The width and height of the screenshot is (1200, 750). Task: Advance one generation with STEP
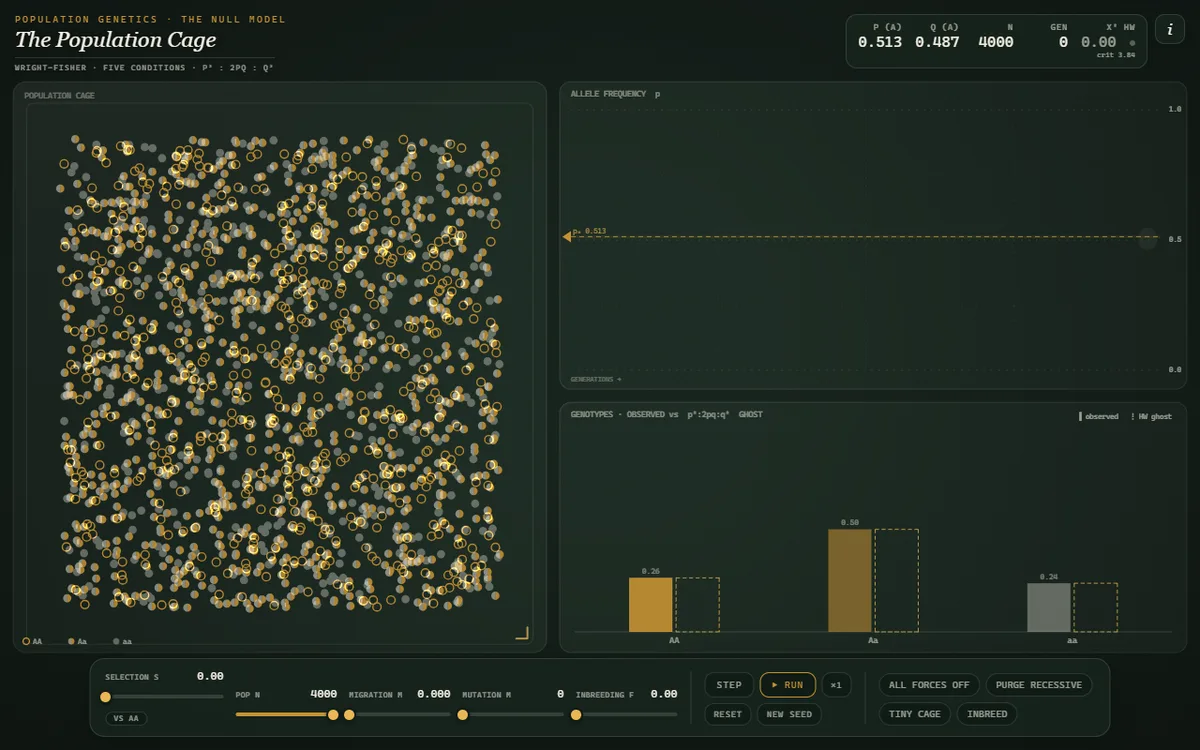(x=729, y=685)
